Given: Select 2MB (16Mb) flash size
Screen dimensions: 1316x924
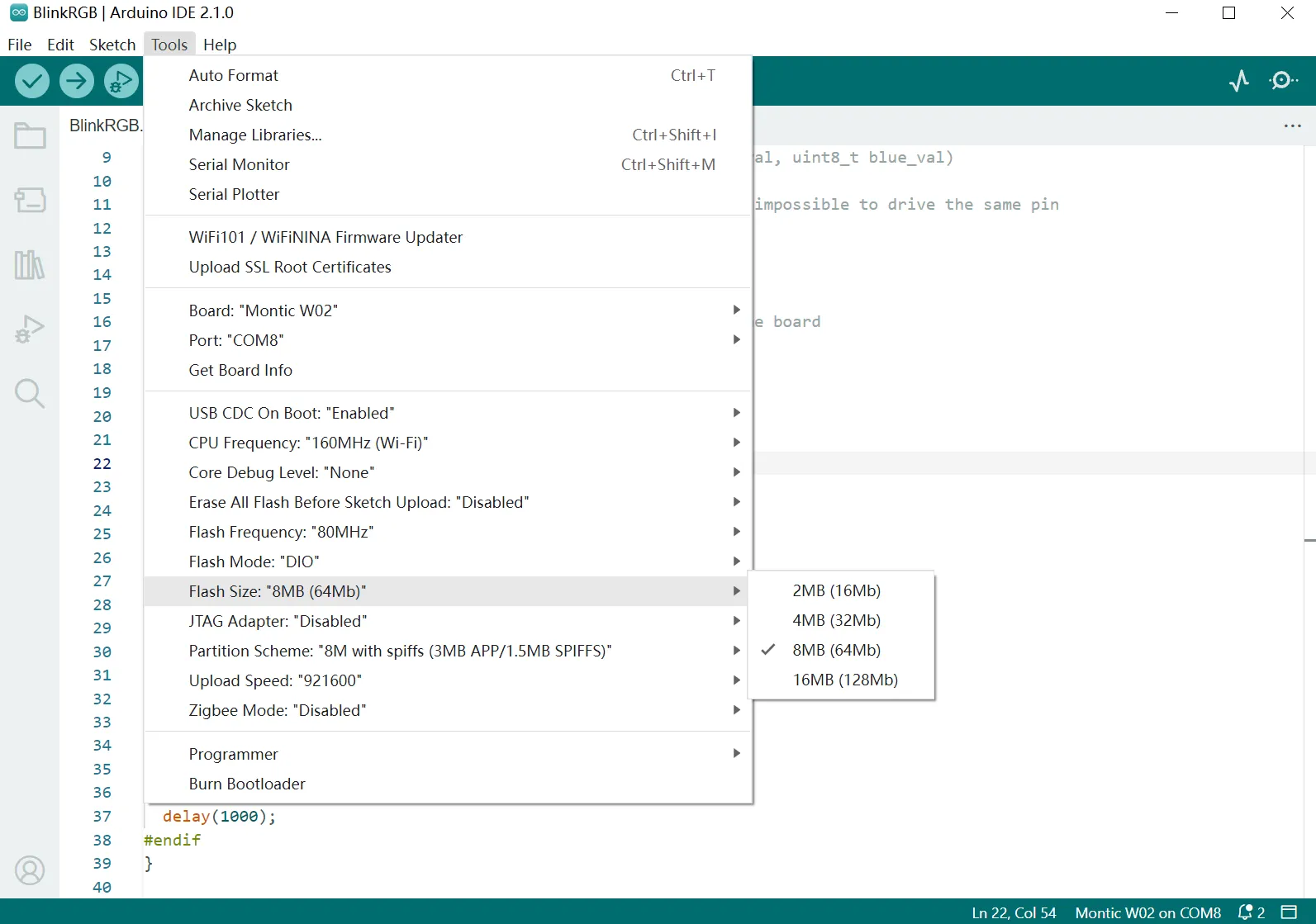Looking at the screenshot, I should click(836, 590).
